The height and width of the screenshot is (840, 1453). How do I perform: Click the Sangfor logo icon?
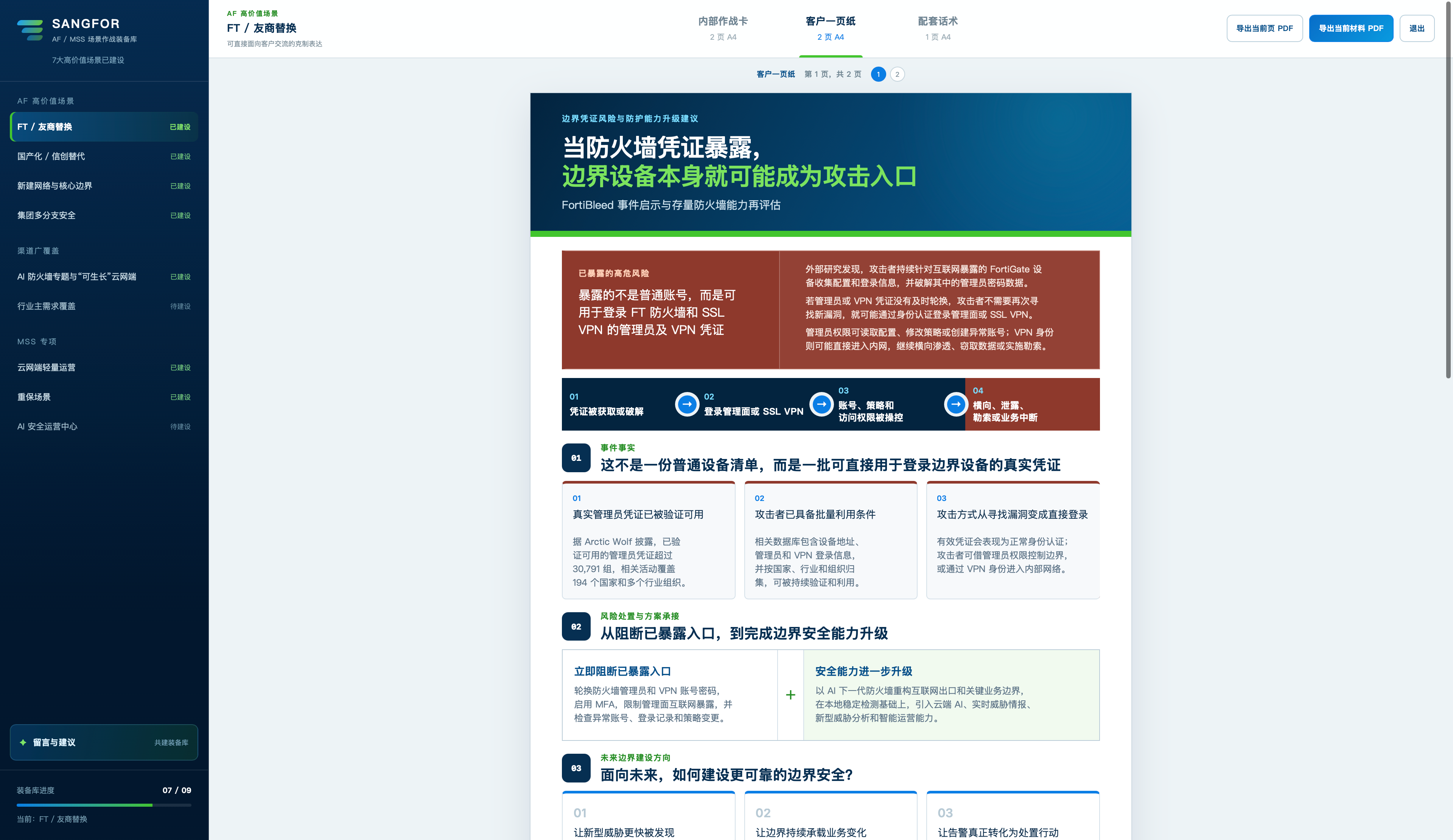(30, 30)
